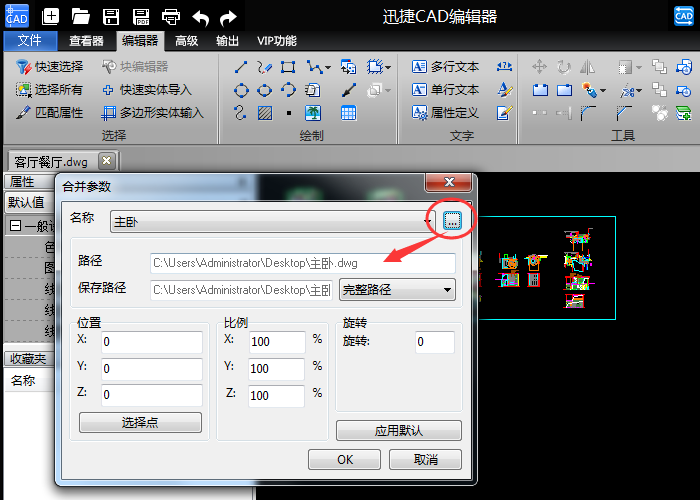700x500 pixels.
Task: Click the text style brush icon
Action: click(504, 90)
